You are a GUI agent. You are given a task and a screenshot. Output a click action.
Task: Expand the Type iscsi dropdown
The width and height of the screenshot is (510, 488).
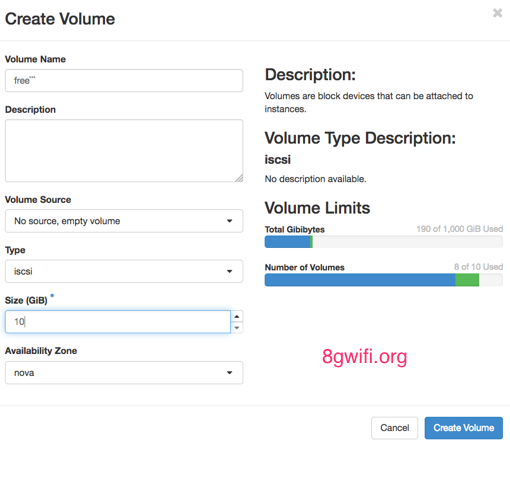coord(124,271)
